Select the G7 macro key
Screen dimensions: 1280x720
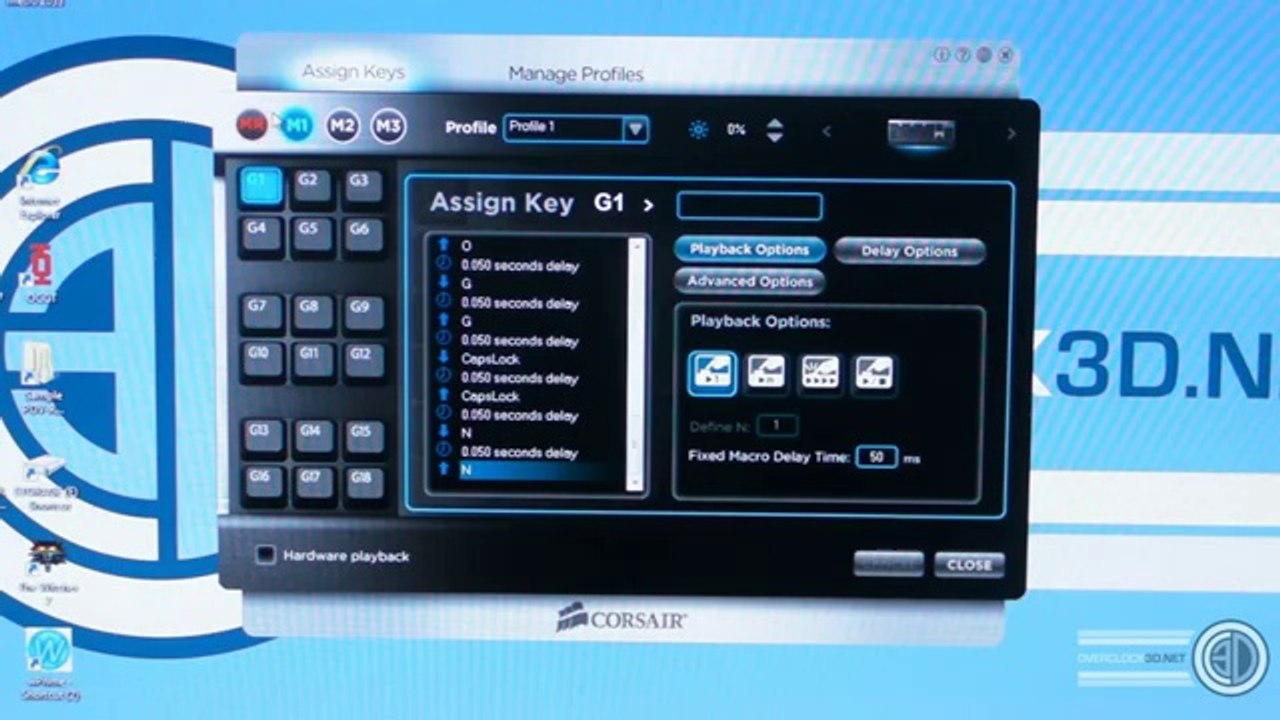(260, 312)
